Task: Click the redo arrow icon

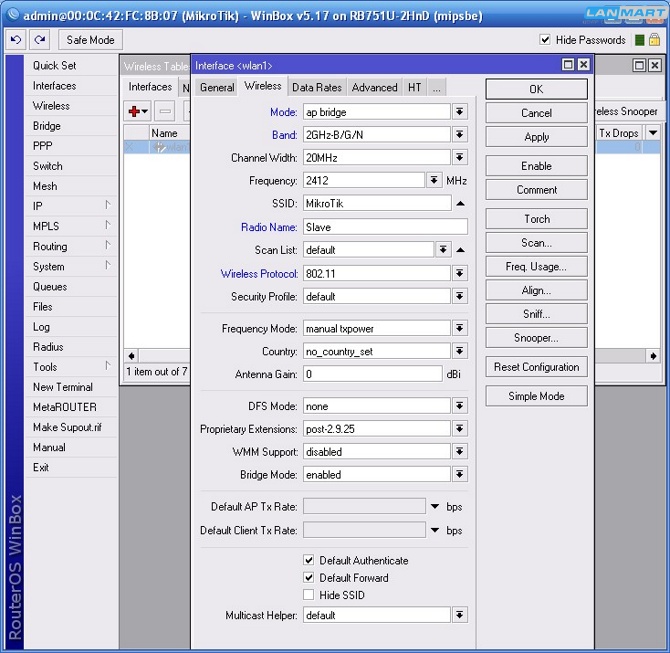Action: 39,40
